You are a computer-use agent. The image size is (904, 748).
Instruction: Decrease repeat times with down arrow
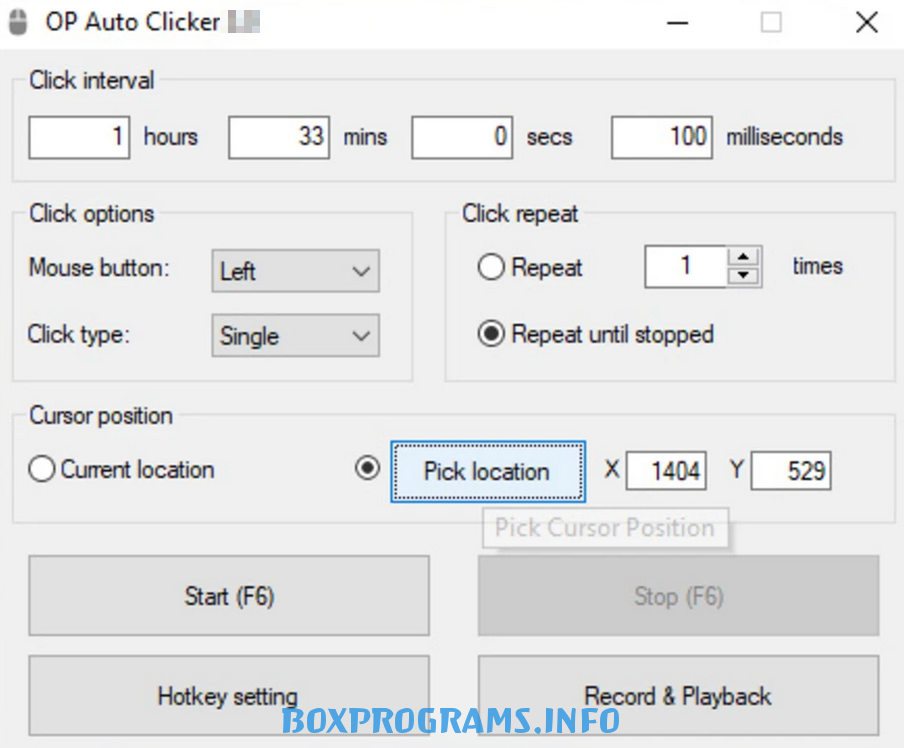tap(743, 277)
